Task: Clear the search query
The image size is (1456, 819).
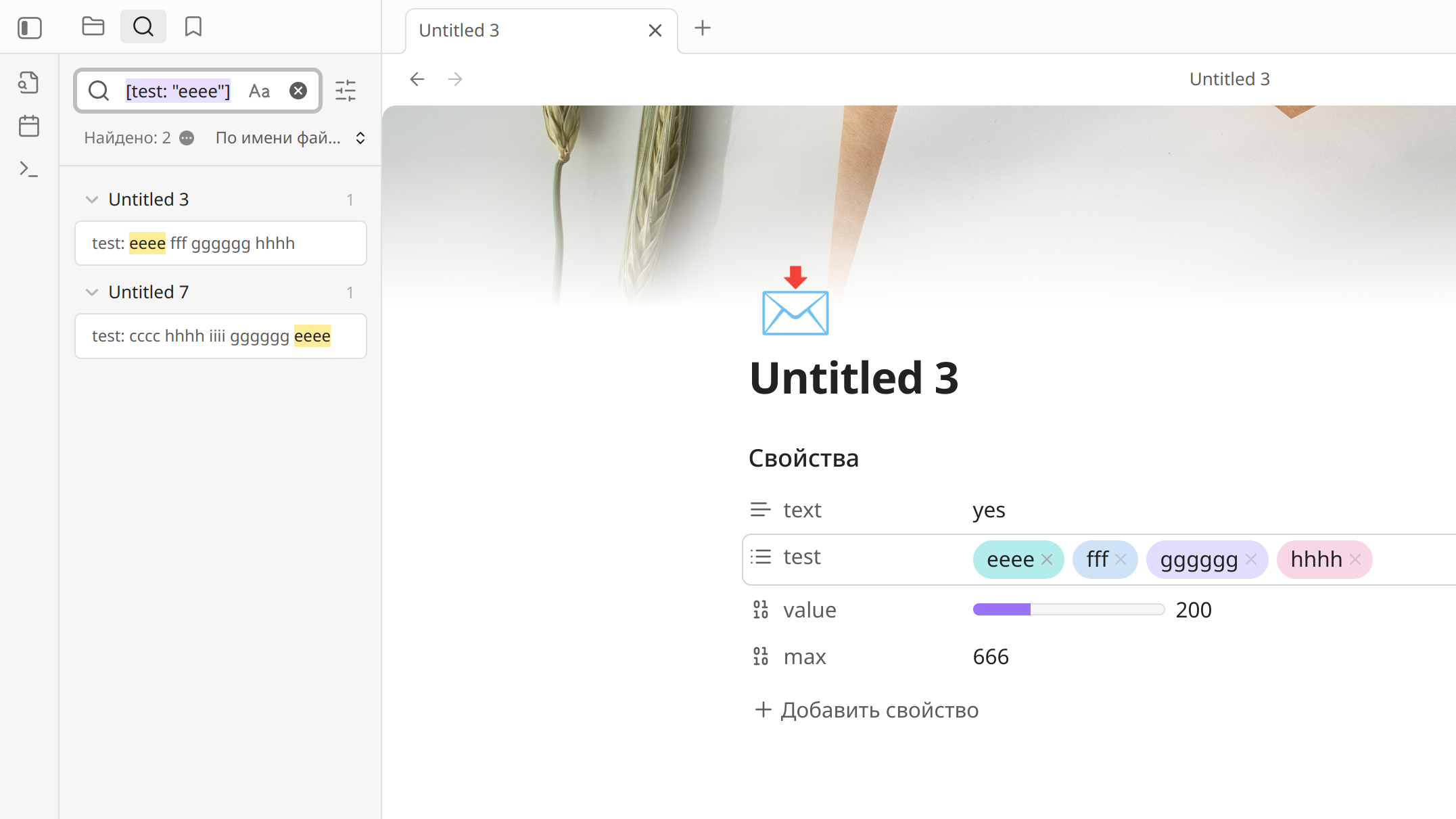Action: click(298, 91)
